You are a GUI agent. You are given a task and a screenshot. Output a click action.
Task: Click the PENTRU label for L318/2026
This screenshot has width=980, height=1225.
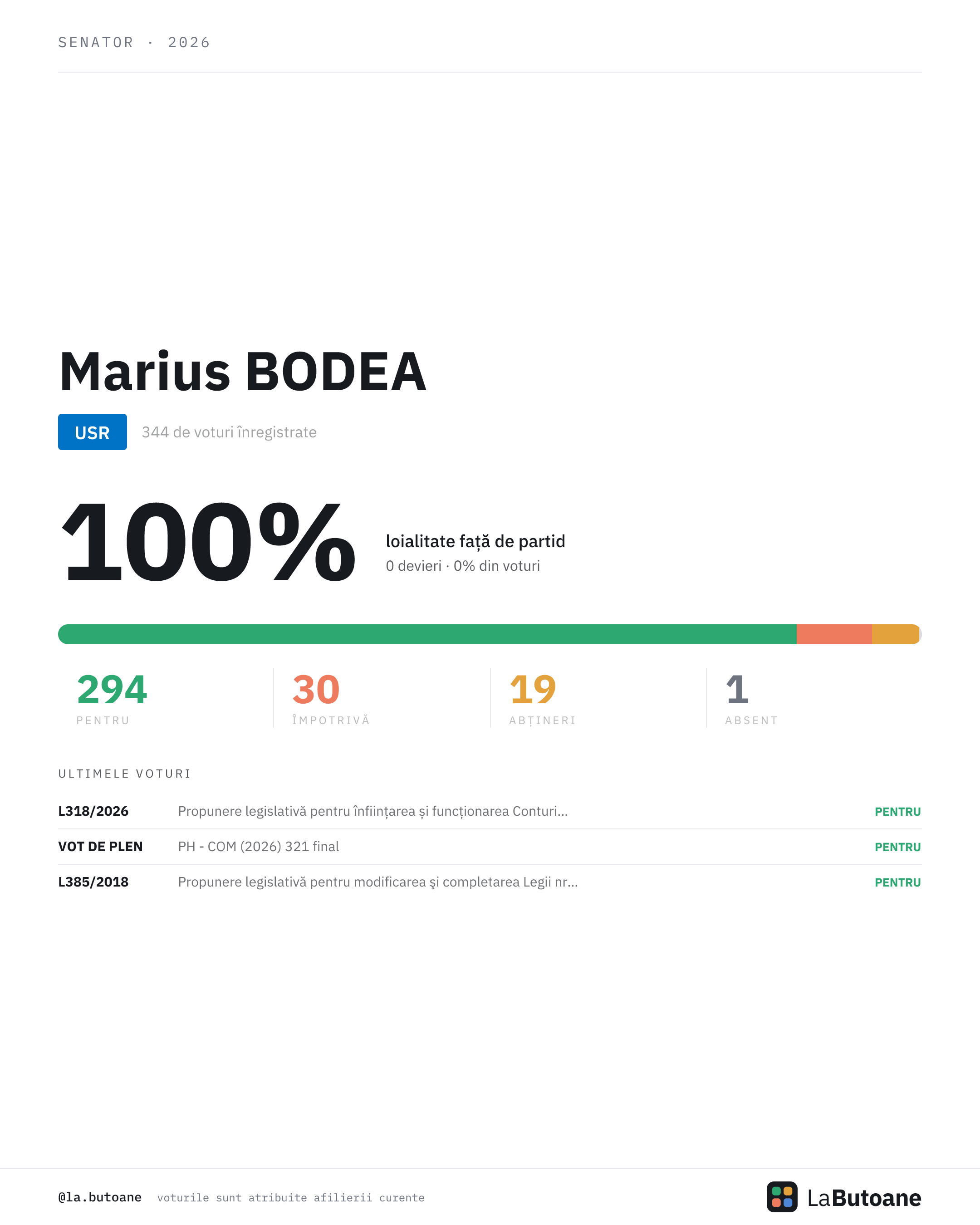897,811
